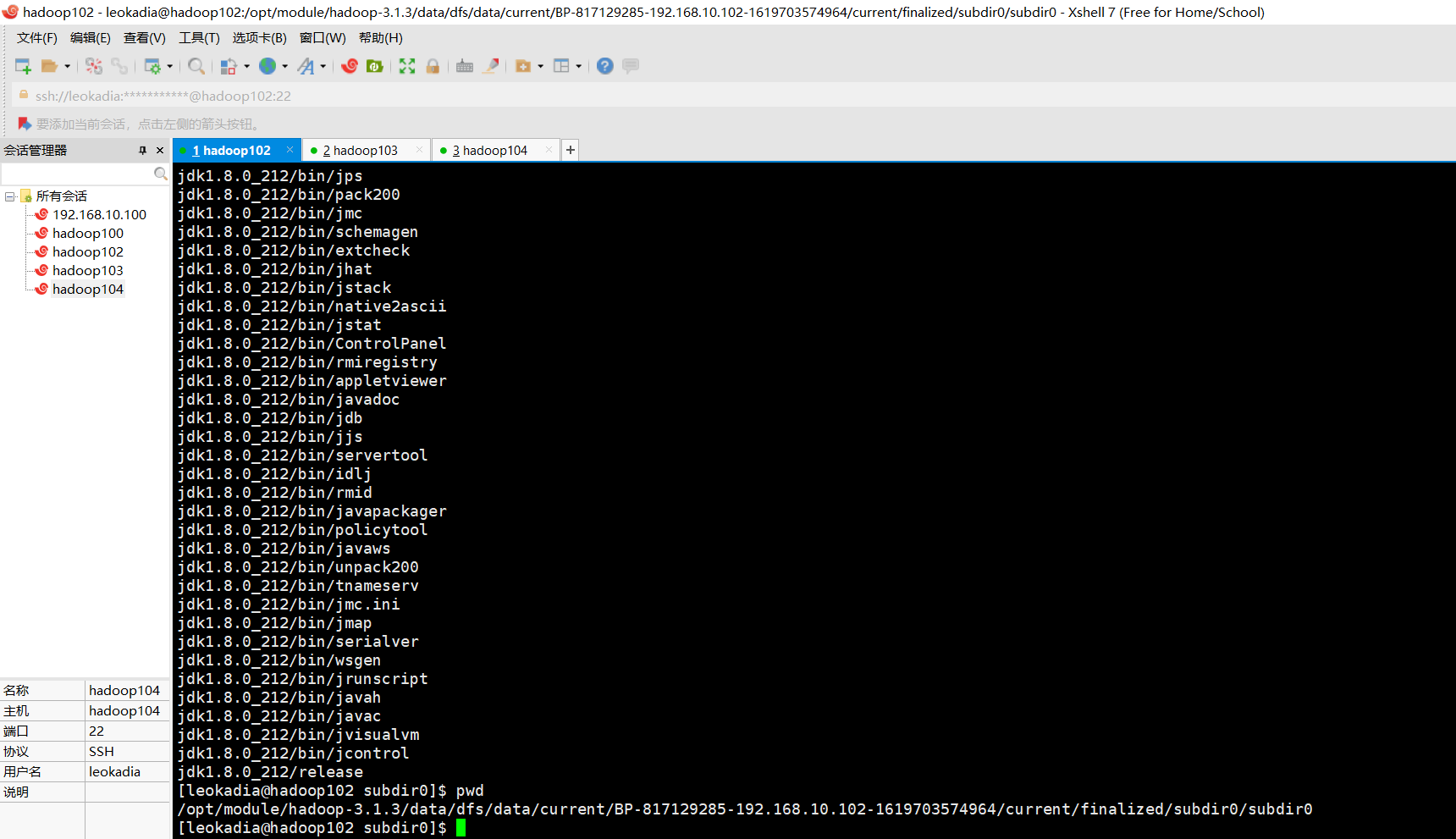
Task: Pin the session manager panel
Action: click(142, 150)
